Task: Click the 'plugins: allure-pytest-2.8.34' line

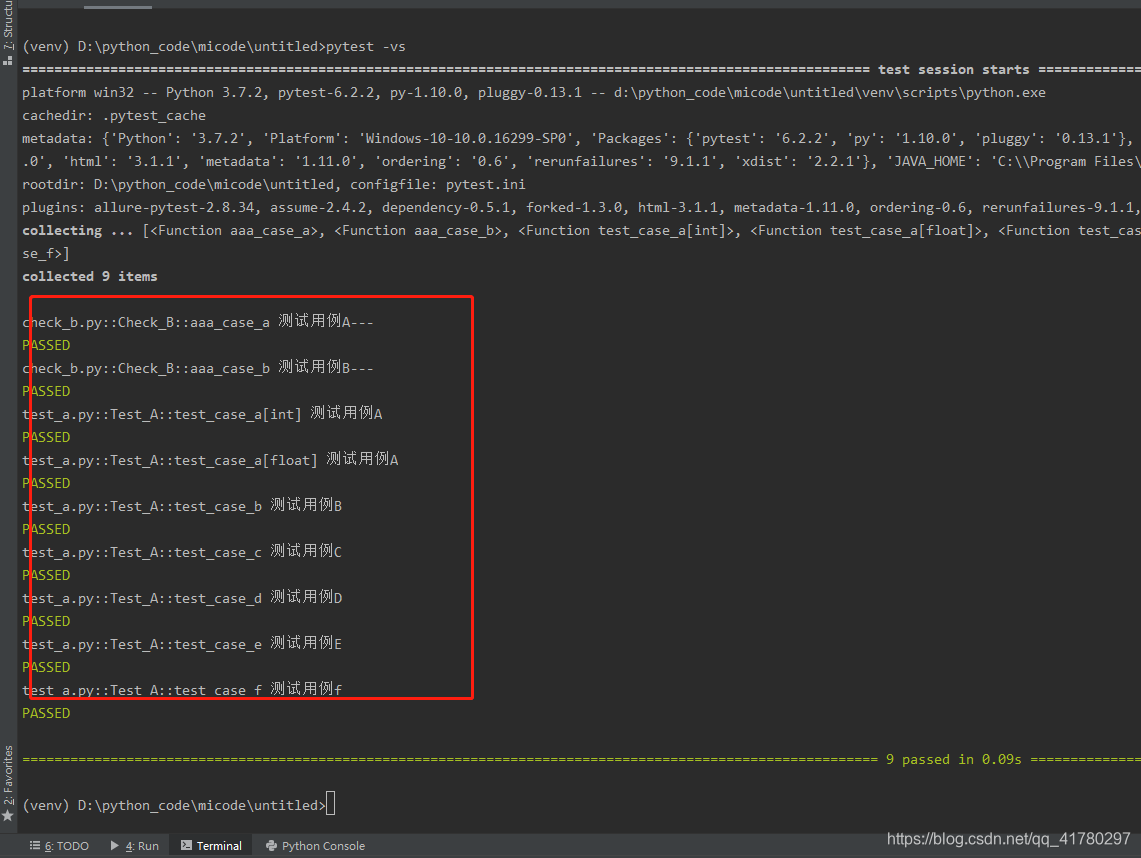Action: click(x=581, y=207)
